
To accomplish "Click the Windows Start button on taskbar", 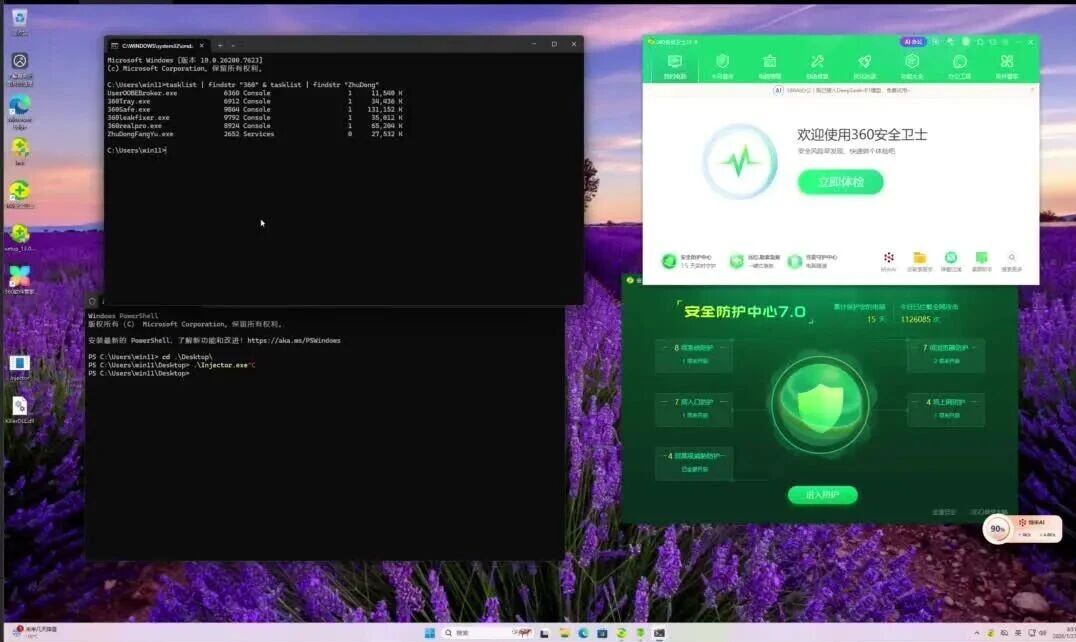I will click(430, 633).
